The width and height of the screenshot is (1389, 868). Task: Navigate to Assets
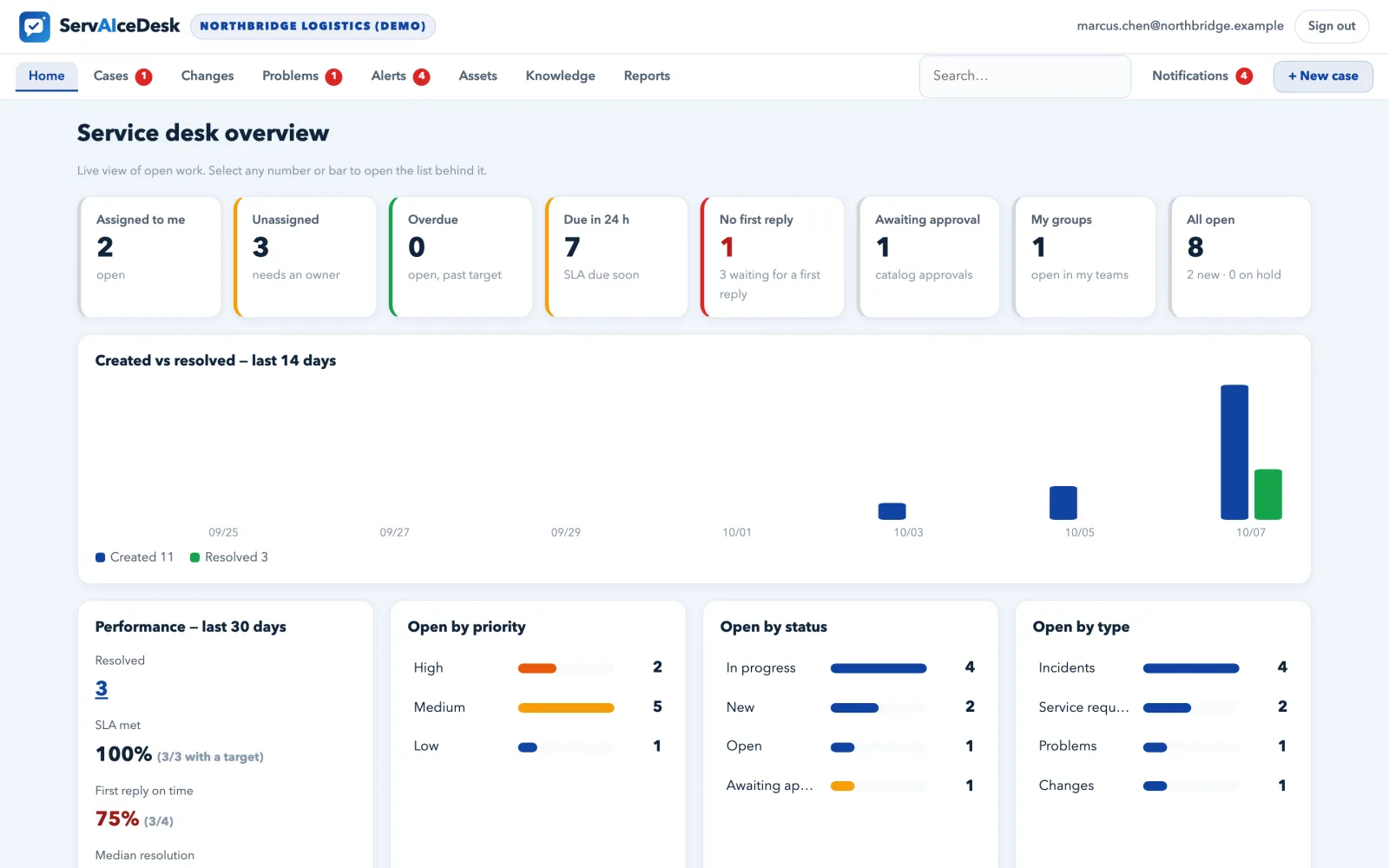pos(477,76)
